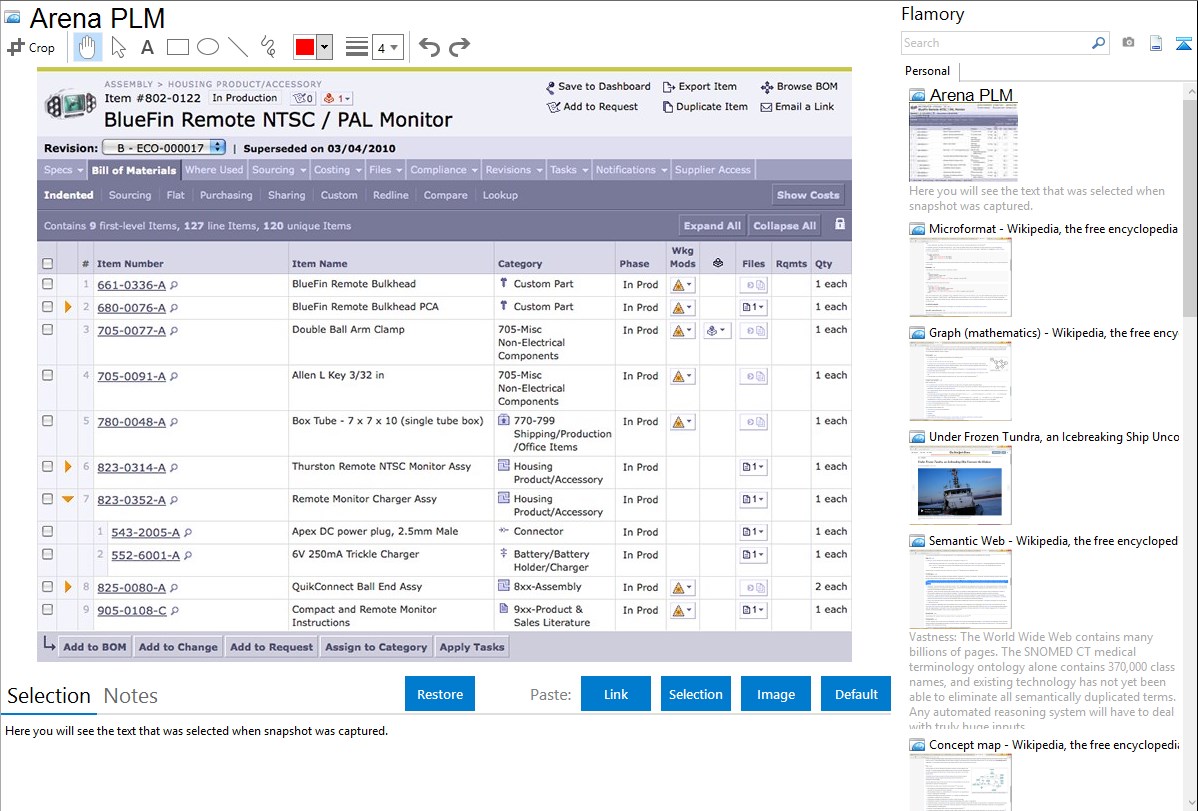Select the Crop tool

pos(31,47)
